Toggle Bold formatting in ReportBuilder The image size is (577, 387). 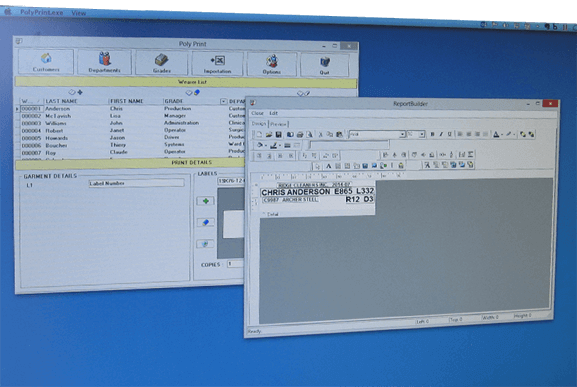[x=432, y=134]
